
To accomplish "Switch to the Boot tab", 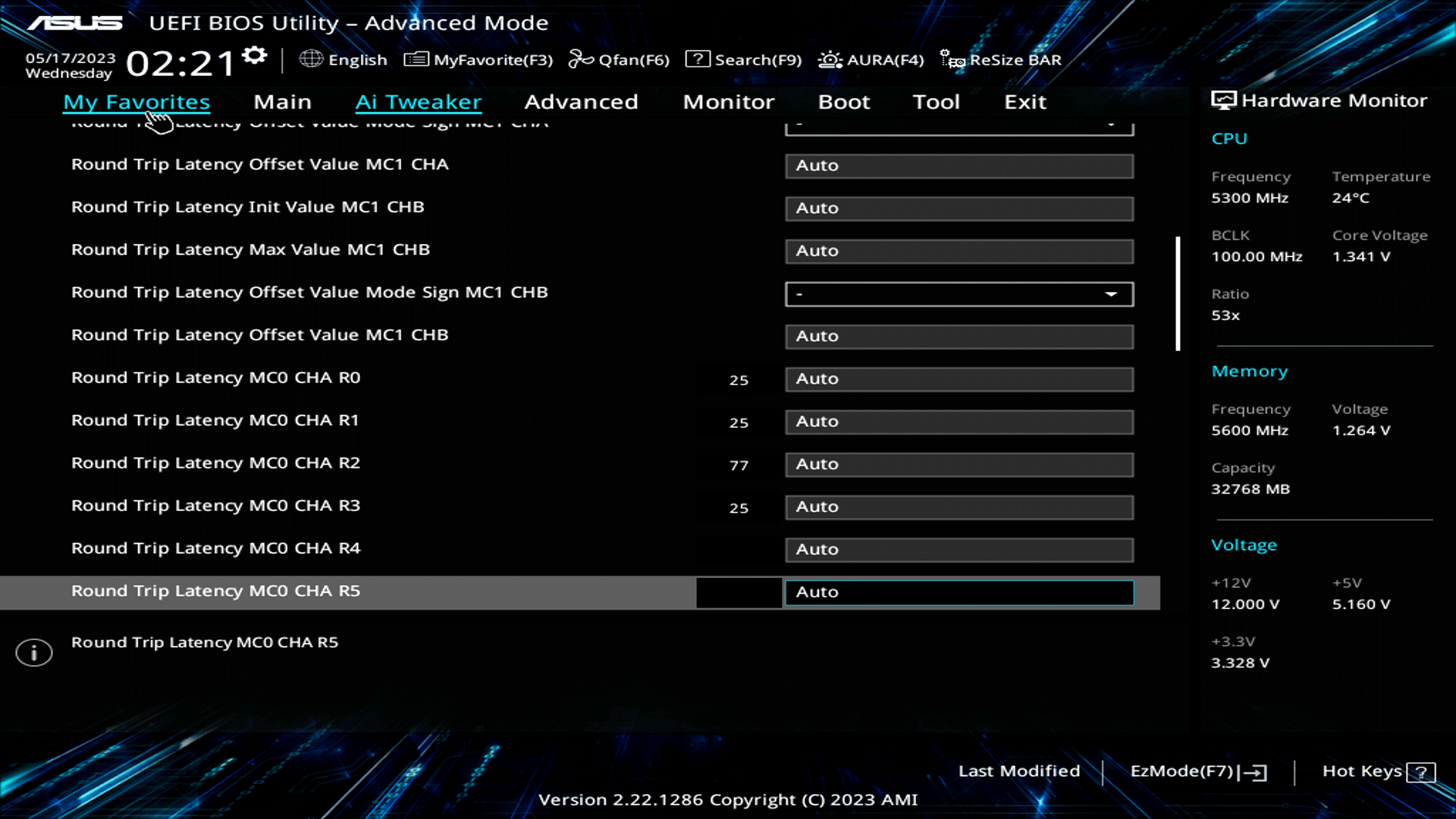I will click(844, 102).
